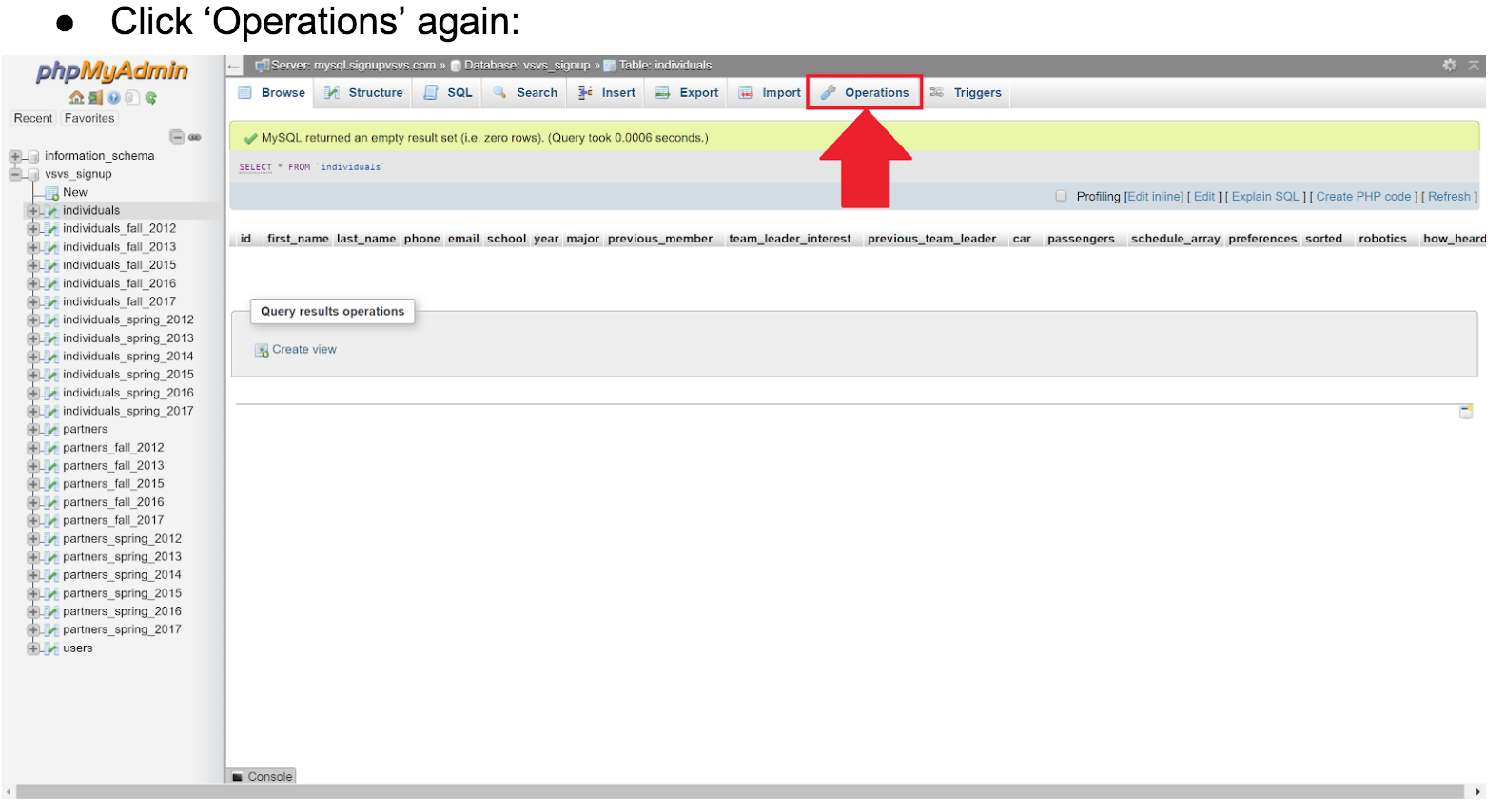
Task: Click the Explain SQL link
Action: point(1265,197)
